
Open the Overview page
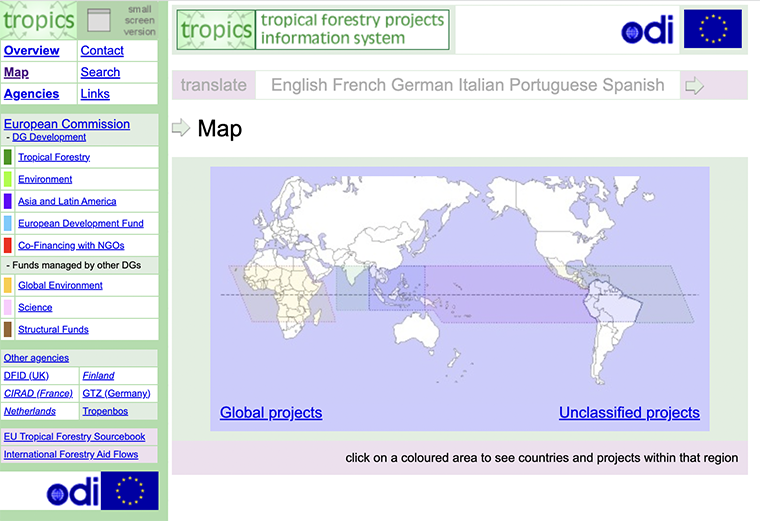32,50
